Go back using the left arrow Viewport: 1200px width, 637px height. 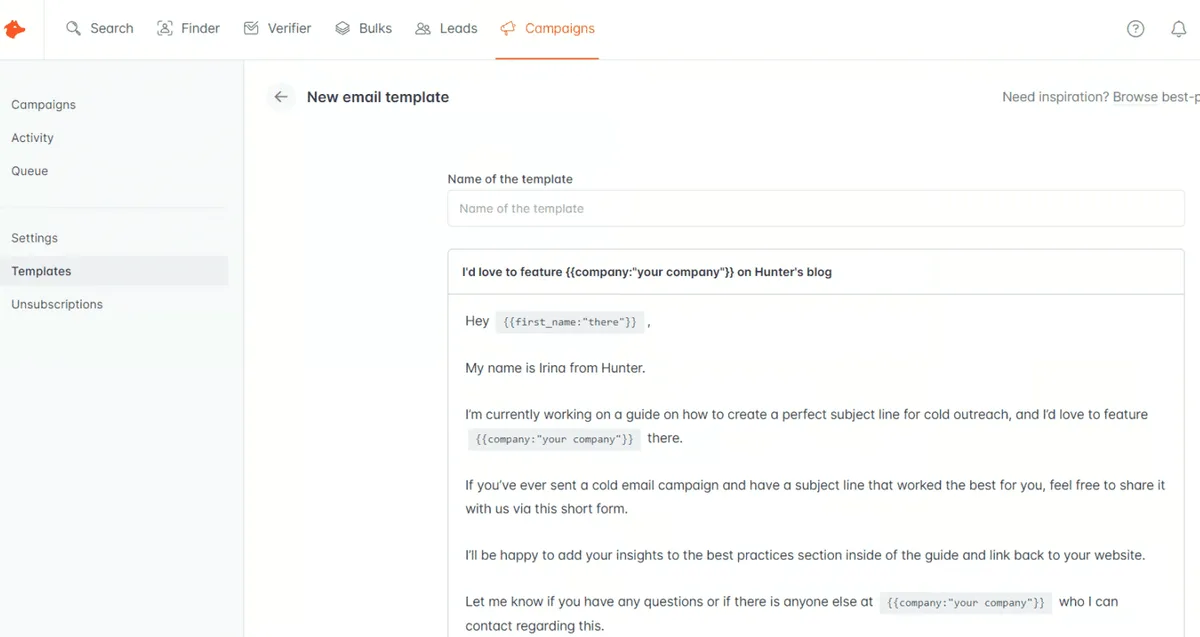(x=281, y=97)
